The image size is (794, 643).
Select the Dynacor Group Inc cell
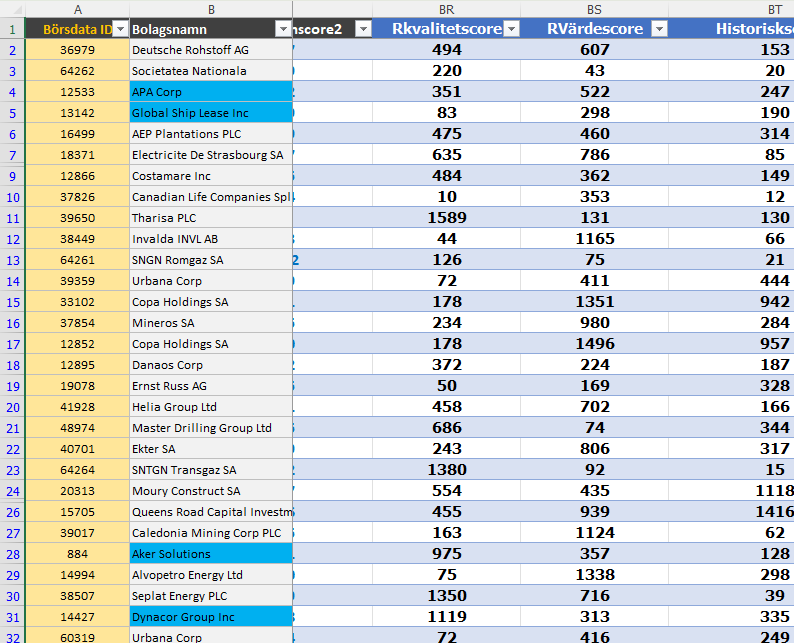(211, 617)
